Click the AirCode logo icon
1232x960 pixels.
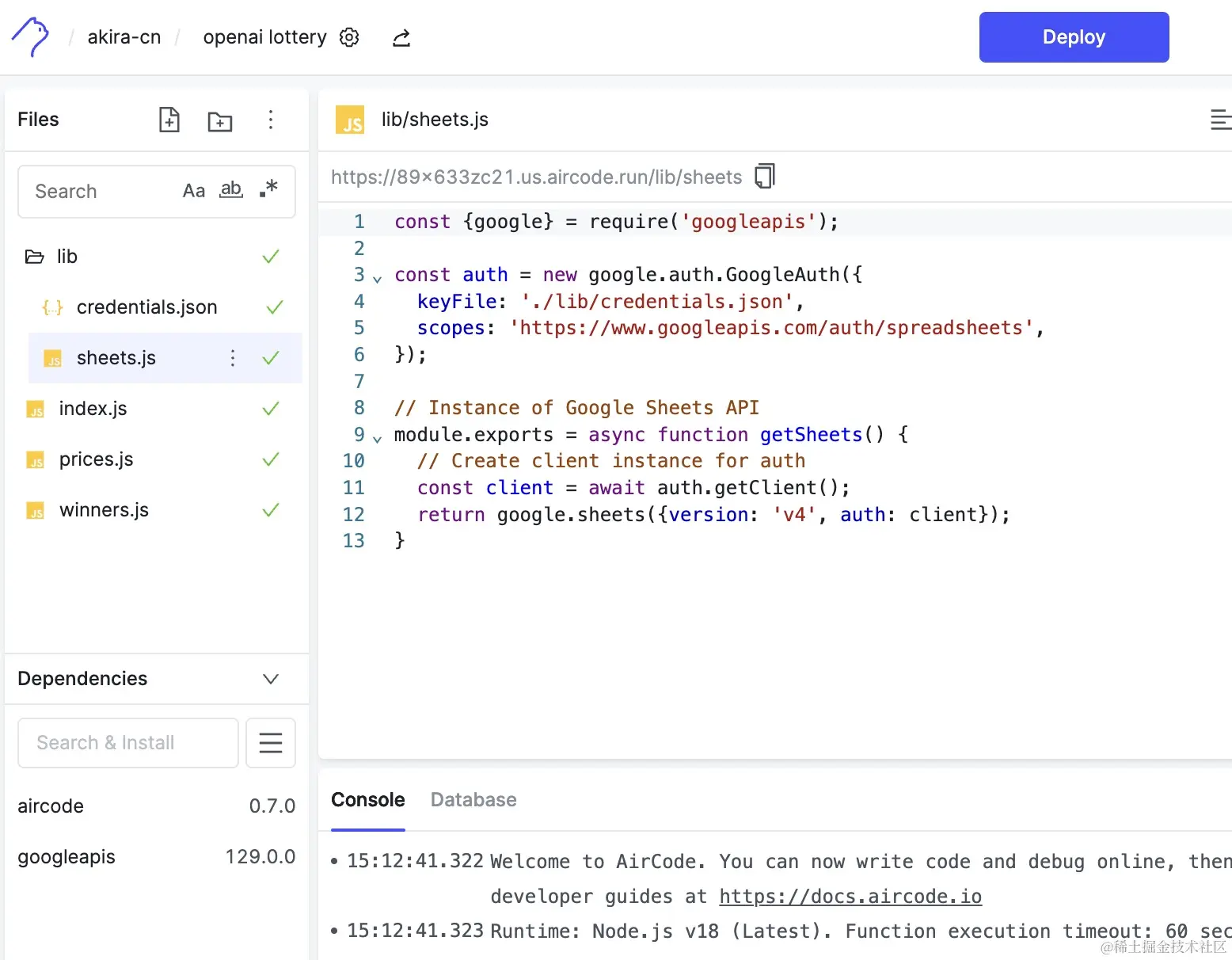point(31,37)
